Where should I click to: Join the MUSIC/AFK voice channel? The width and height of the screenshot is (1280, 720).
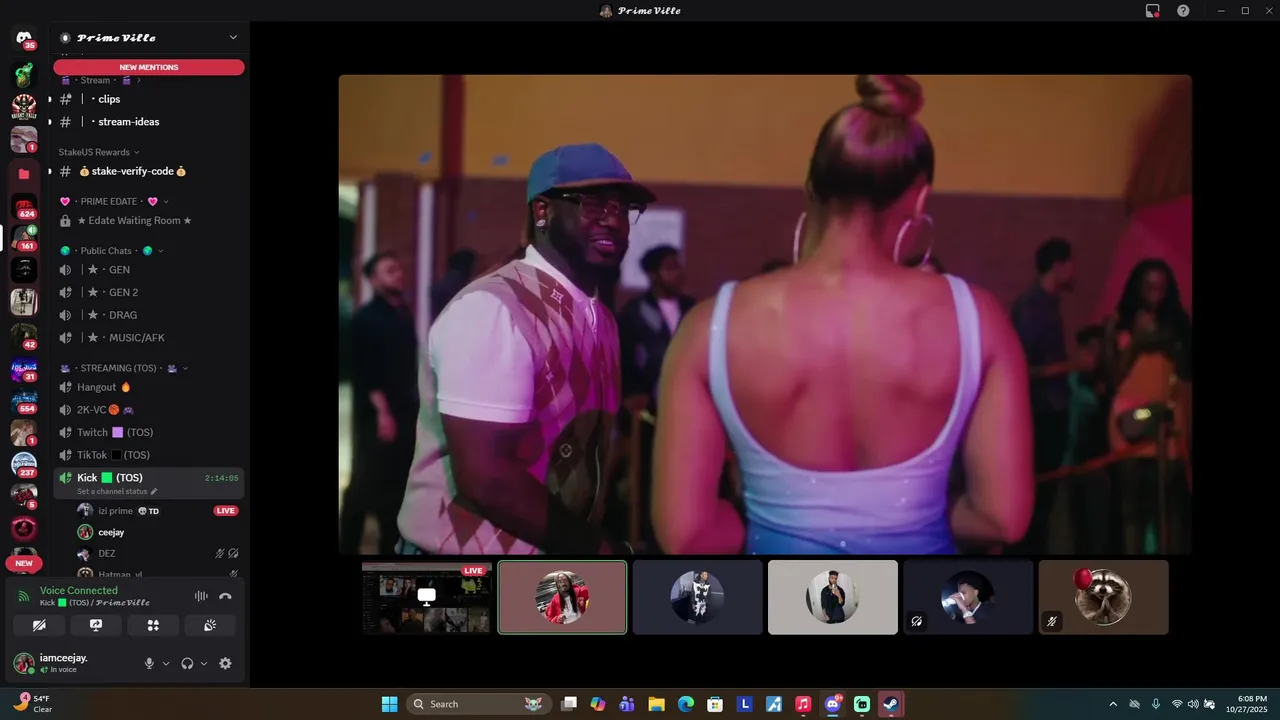coord(149,338)
